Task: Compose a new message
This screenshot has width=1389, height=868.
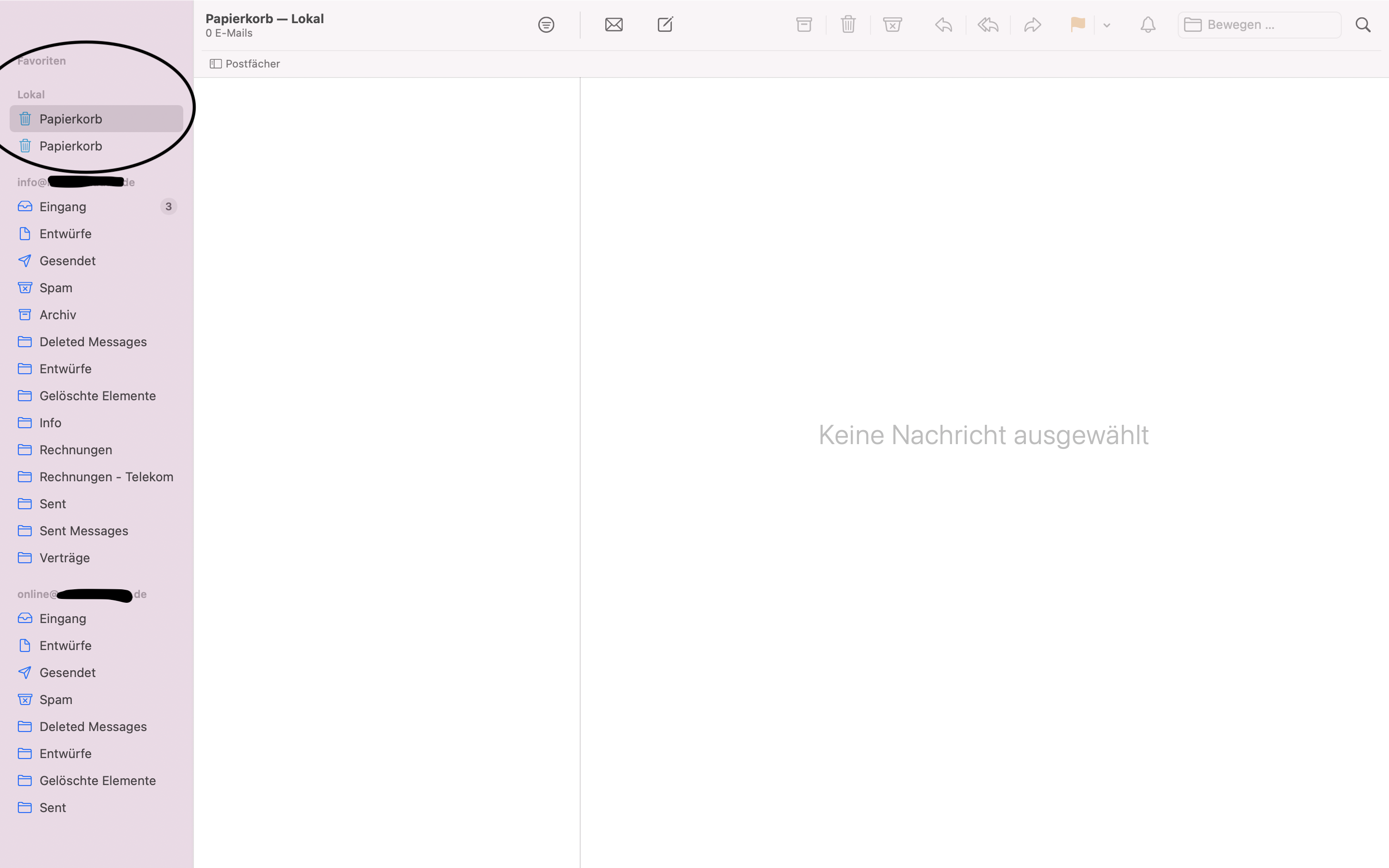Action: (x=665, y=25)
